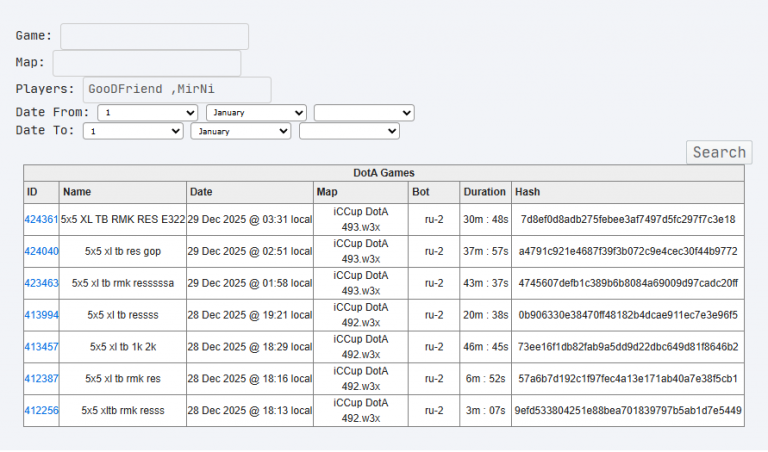Open game ID 413994 link
Viewport: 768px width, 452px height.
(x=42, y=315)
